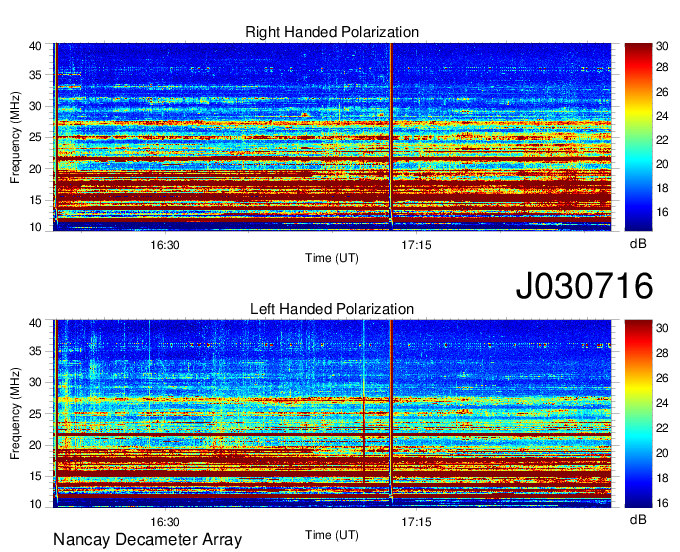Click the "Nancay Decameter Array" caption
Screen dimensions: 680x552
tap(147, 540)
